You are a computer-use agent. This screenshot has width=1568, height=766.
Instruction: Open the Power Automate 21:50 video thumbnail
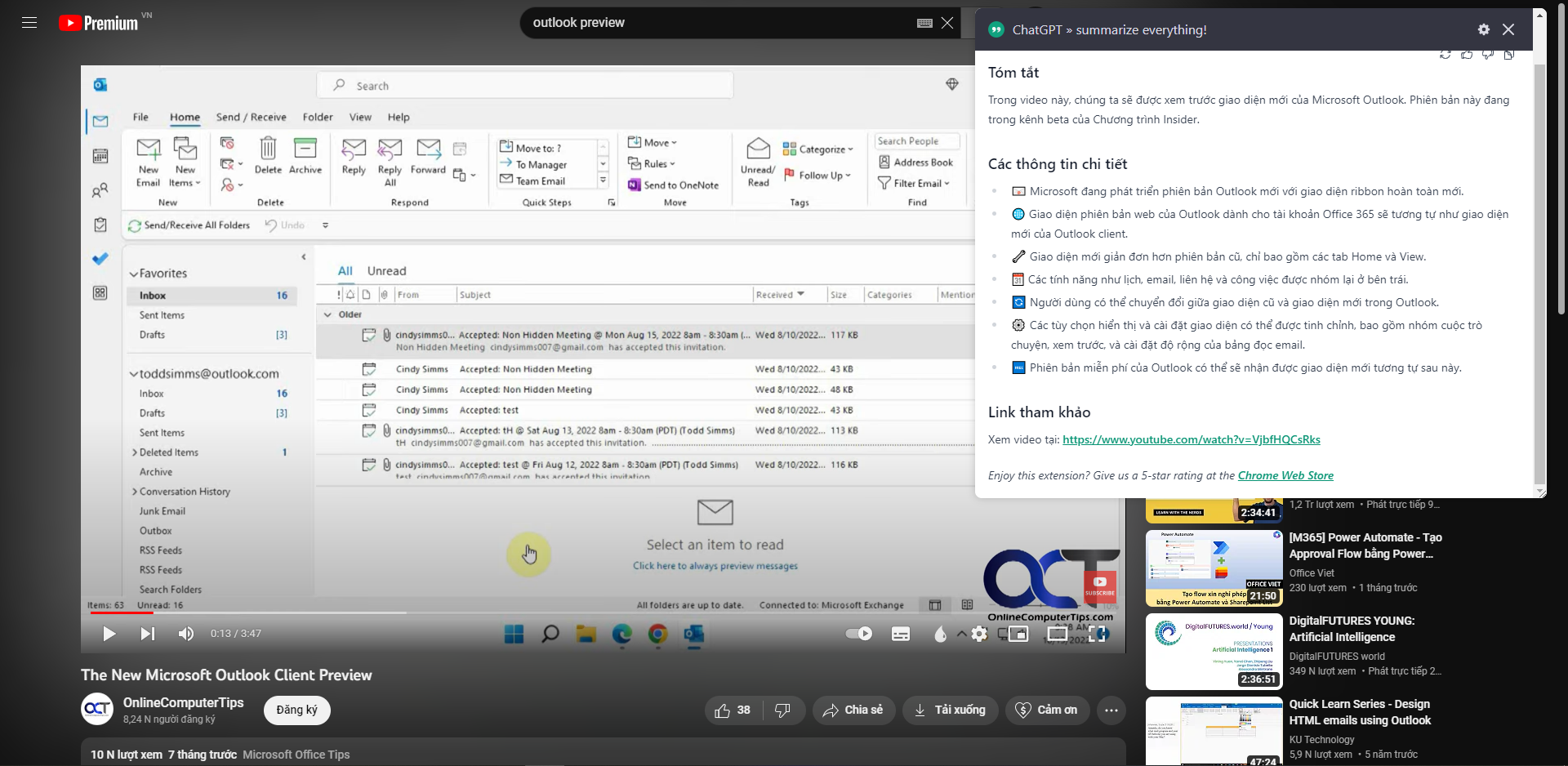point(1214,568)
